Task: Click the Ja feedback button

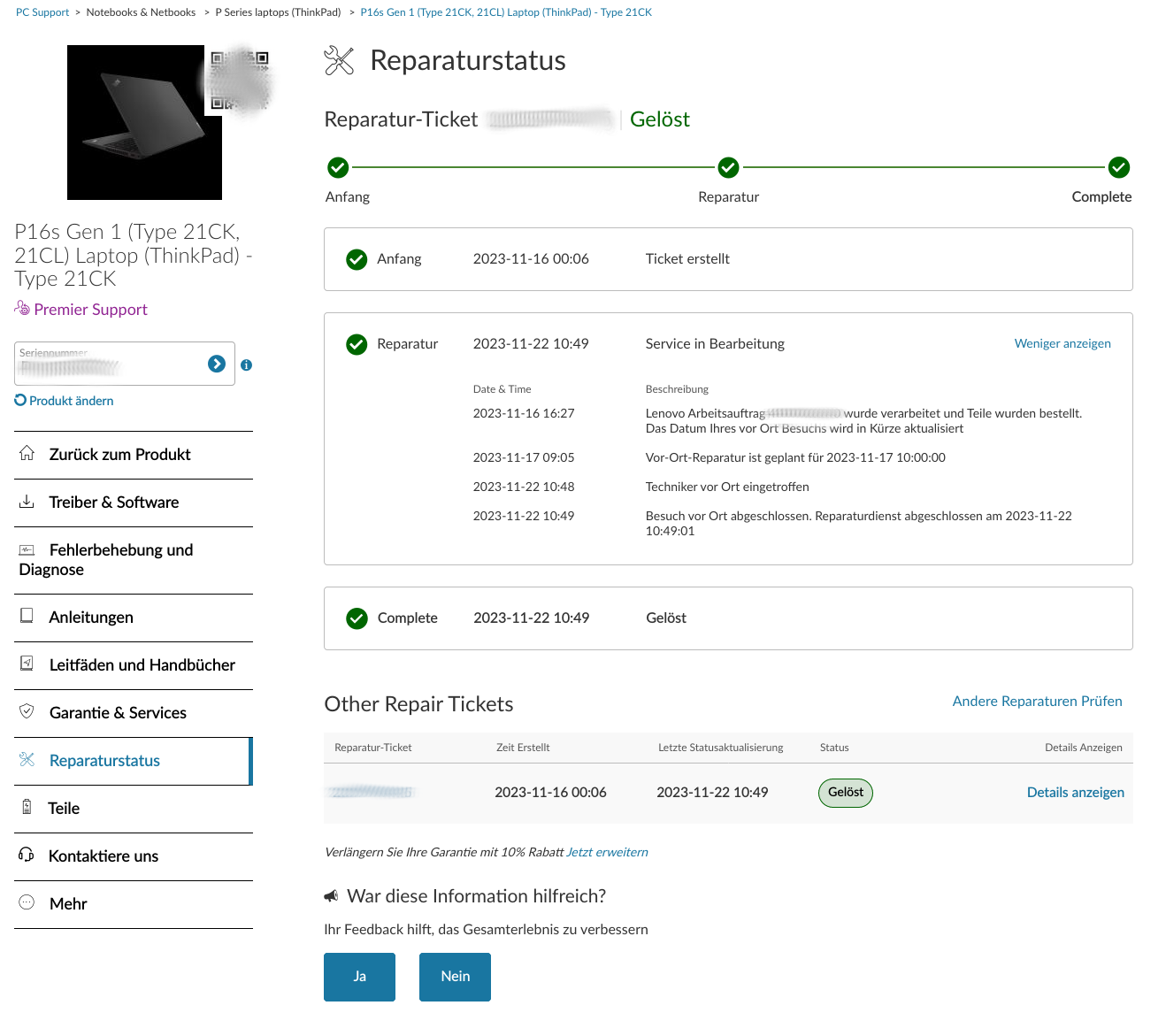Action: point(359,977)
